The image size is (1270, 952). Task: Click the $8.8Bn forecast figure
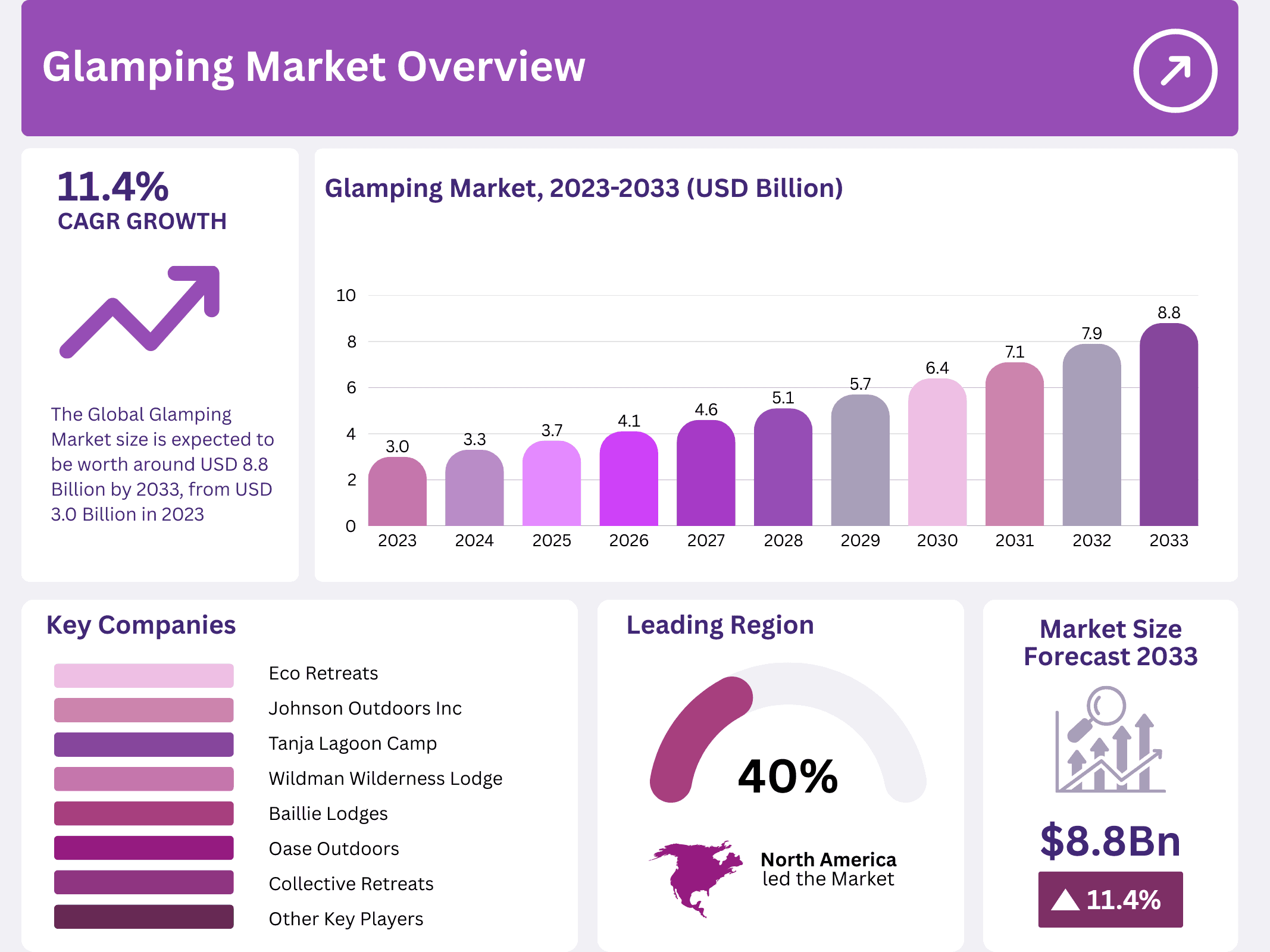1109,841
